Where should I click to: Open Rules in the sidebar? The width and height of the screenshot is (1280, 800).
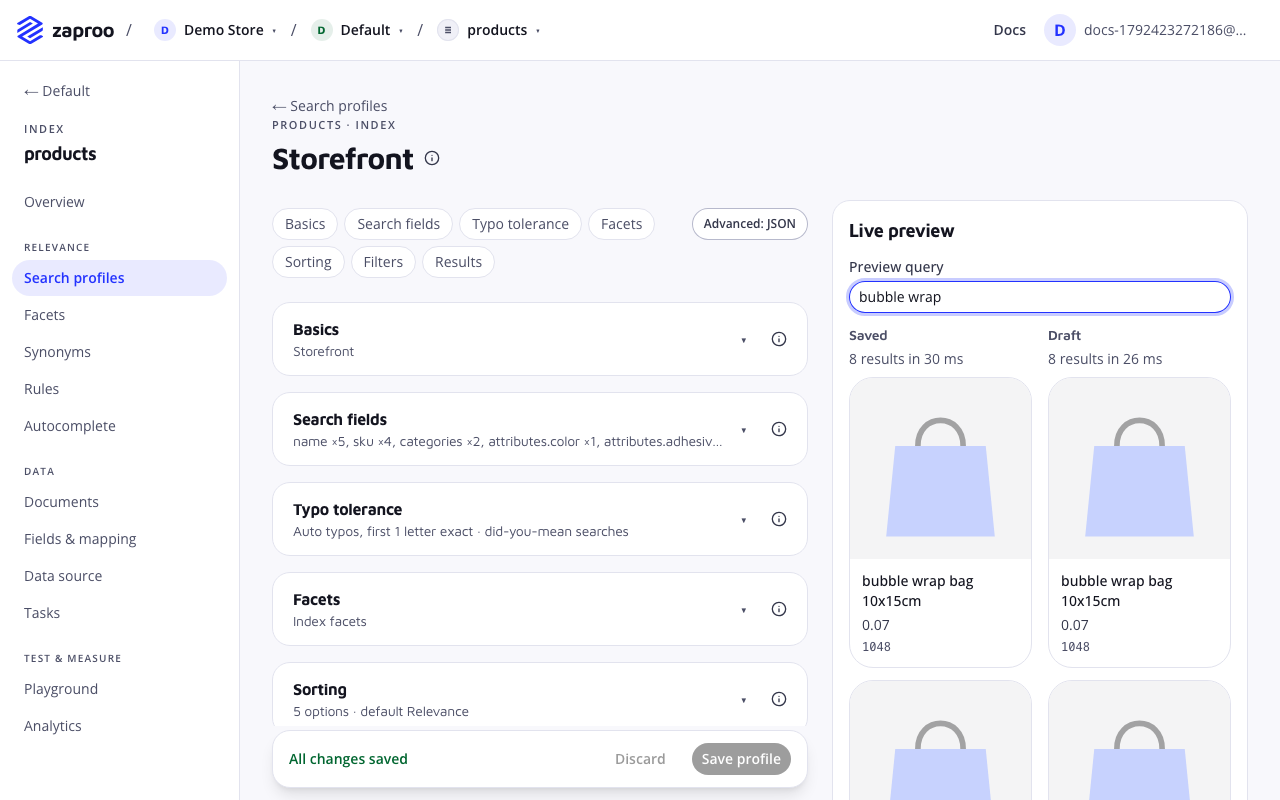(120, 389)
